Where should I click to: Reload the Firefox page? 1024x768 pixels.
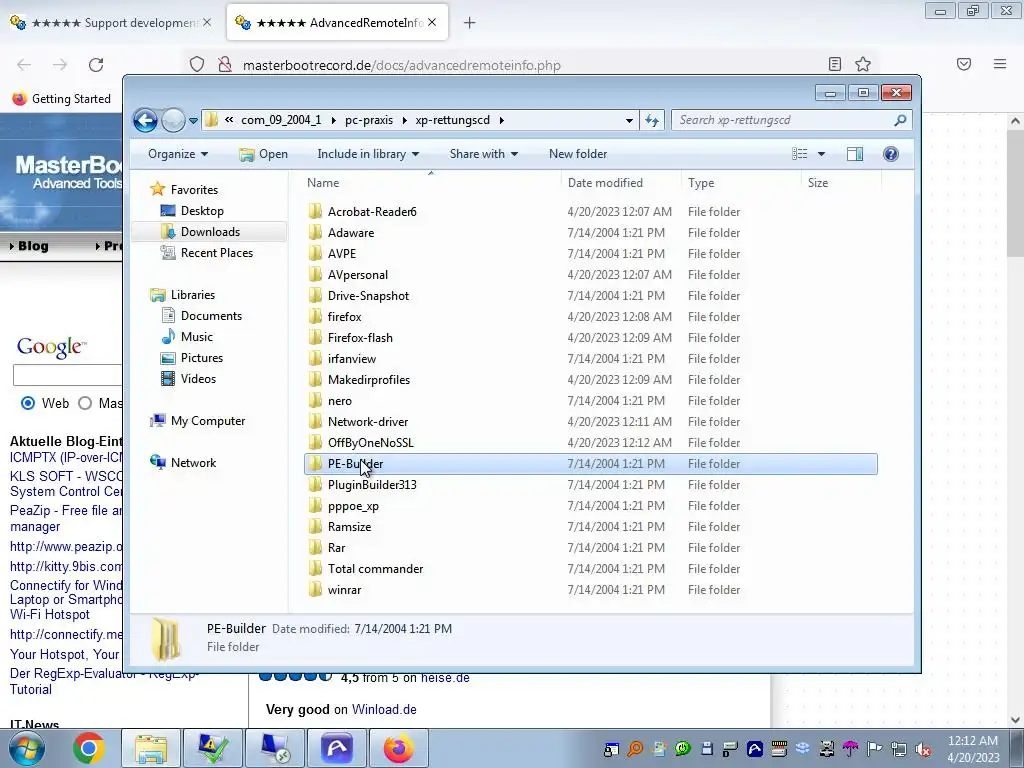pyautogui.click(x=96, y=65)
